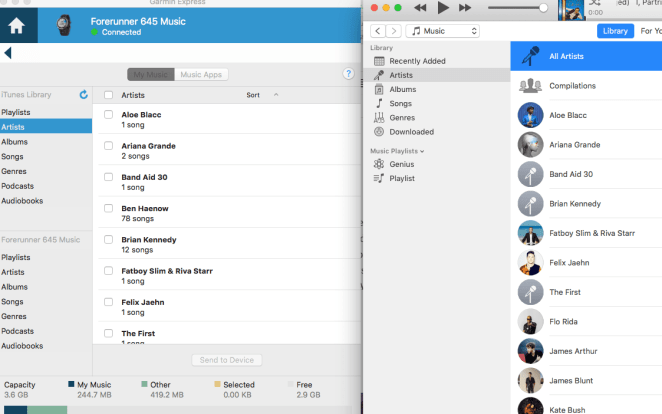Select All Artists in the iTunes artist list

click(x=586, y=56)
